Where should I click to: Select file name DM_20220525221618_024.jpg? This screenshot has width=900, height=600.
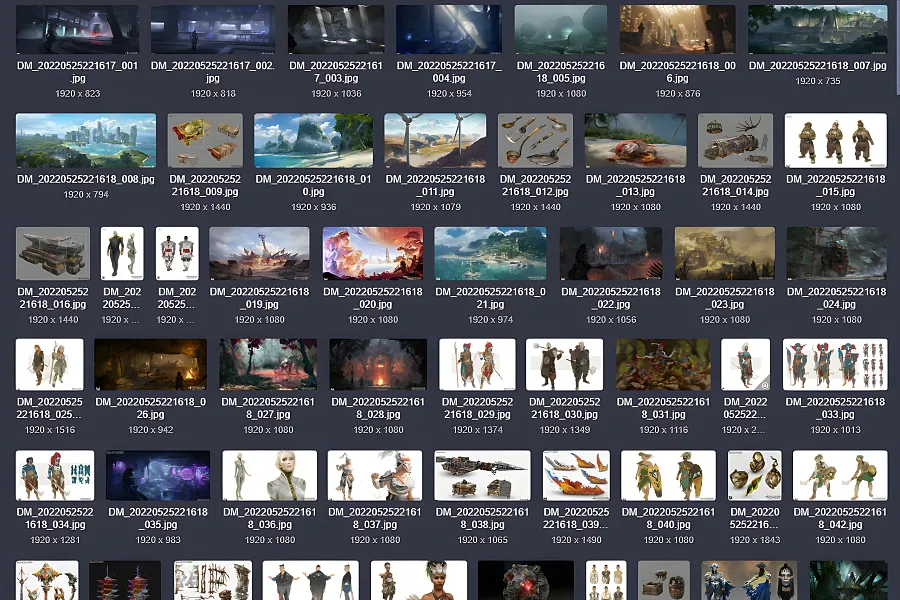click(836, 298)
